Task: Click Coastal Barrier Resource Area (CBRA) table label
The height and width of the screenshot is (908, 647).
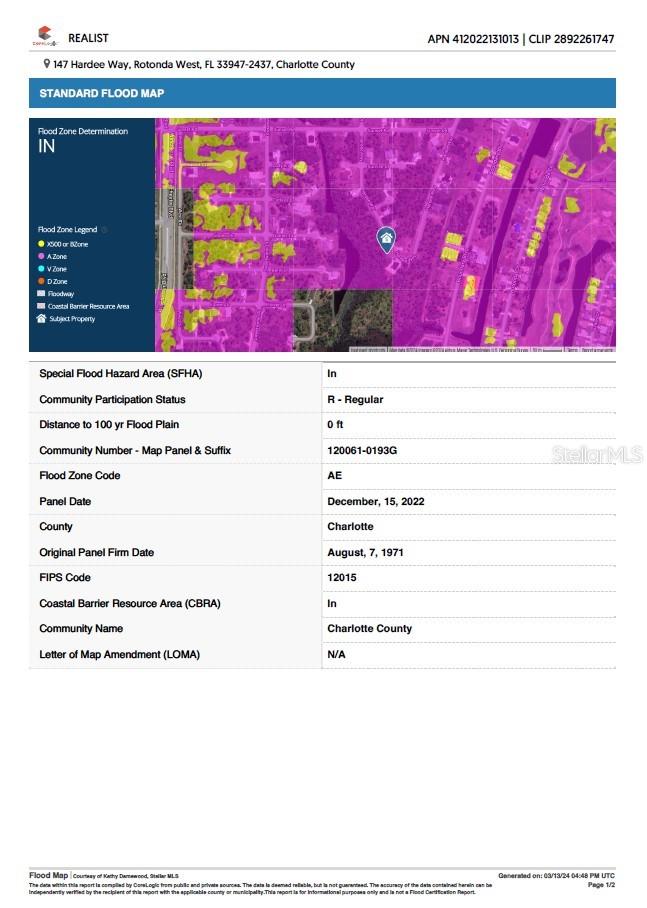Action: (130, 603)
